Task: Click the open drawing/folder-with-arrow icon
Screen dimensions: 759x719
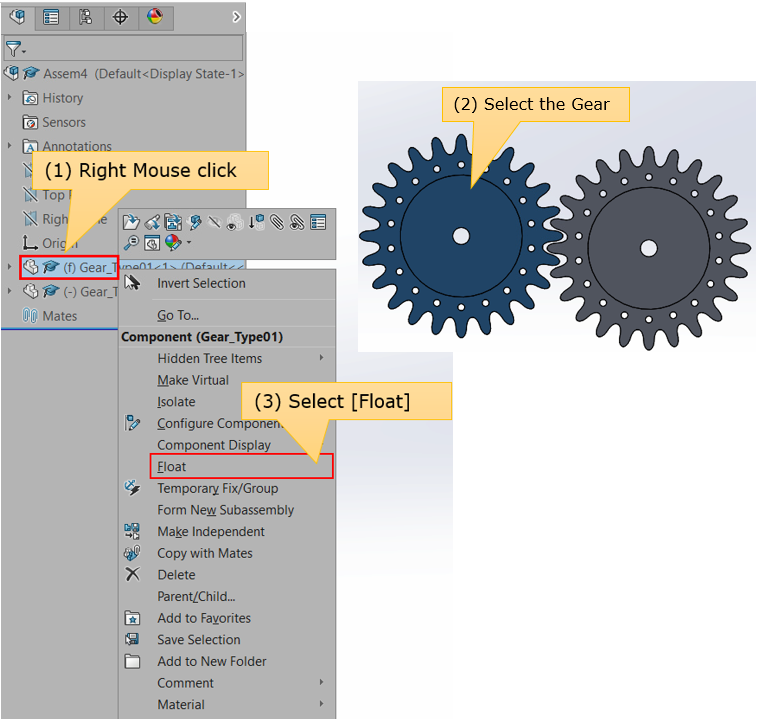Action: (x=173, y=222)
